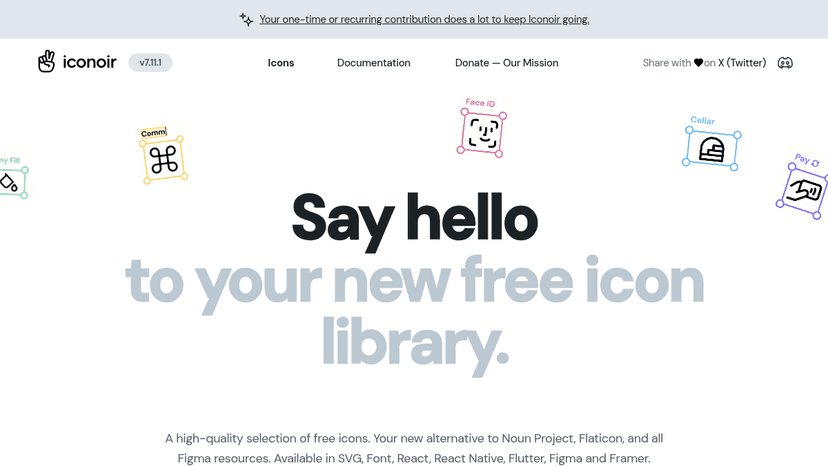Share on X (Twitter) link

741,63
